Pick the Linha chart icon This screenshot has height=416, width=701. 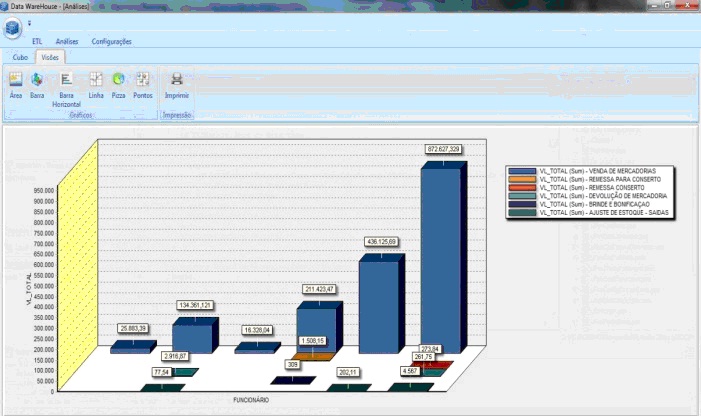click(x=96, y=83)
